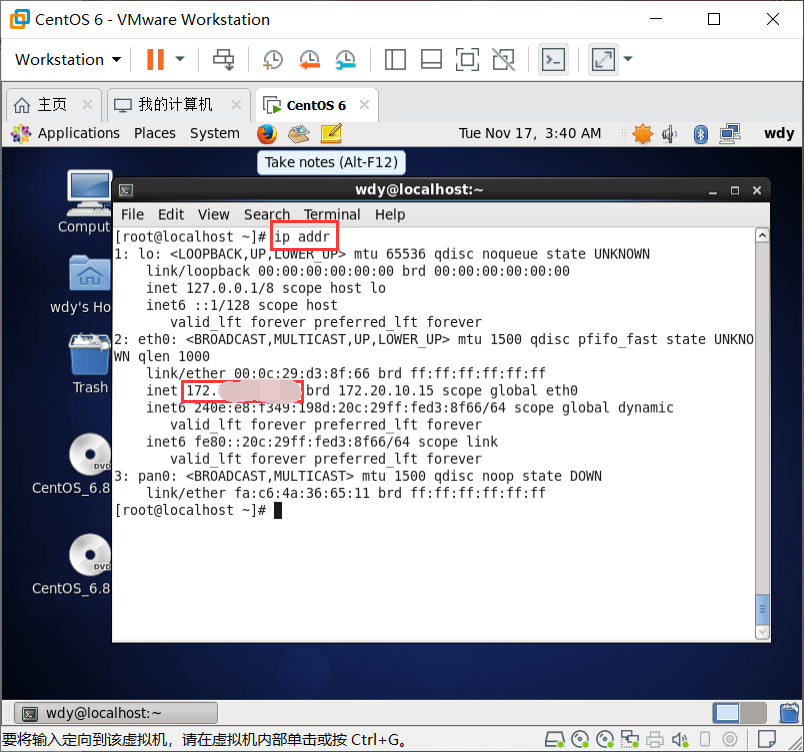The image size is (804, 752).
Task: Open terminal View menu
Action: click(214, 214)
